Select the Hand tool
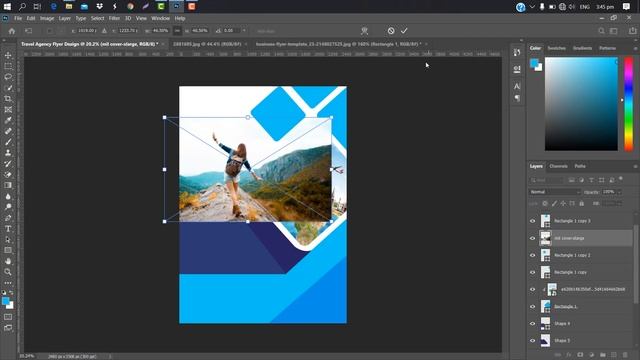The height and width of the screenshot is (360, 640). click(8, 261)
